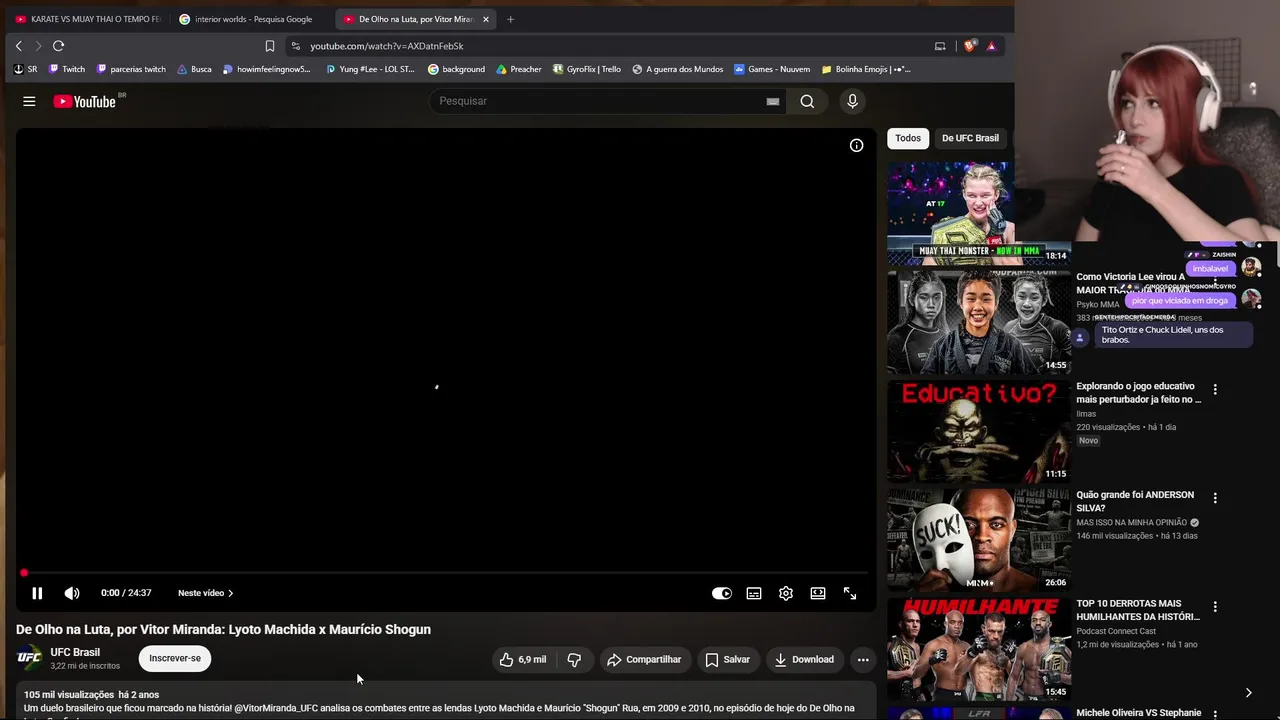
Task: Focus the 'Pesquisar' search field
Action: [598, 101]
